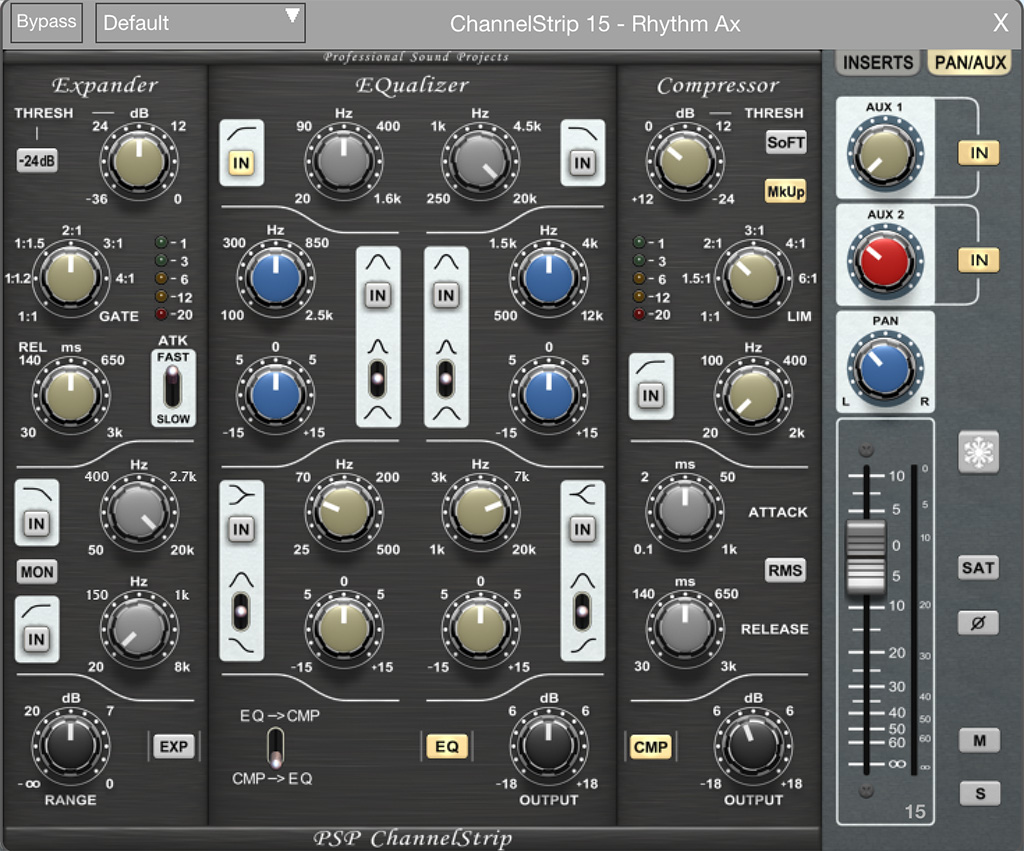Click the Bypass button
Viewport: 1024px width, 851px height.
pyautogui.click(x=46, y=22)
